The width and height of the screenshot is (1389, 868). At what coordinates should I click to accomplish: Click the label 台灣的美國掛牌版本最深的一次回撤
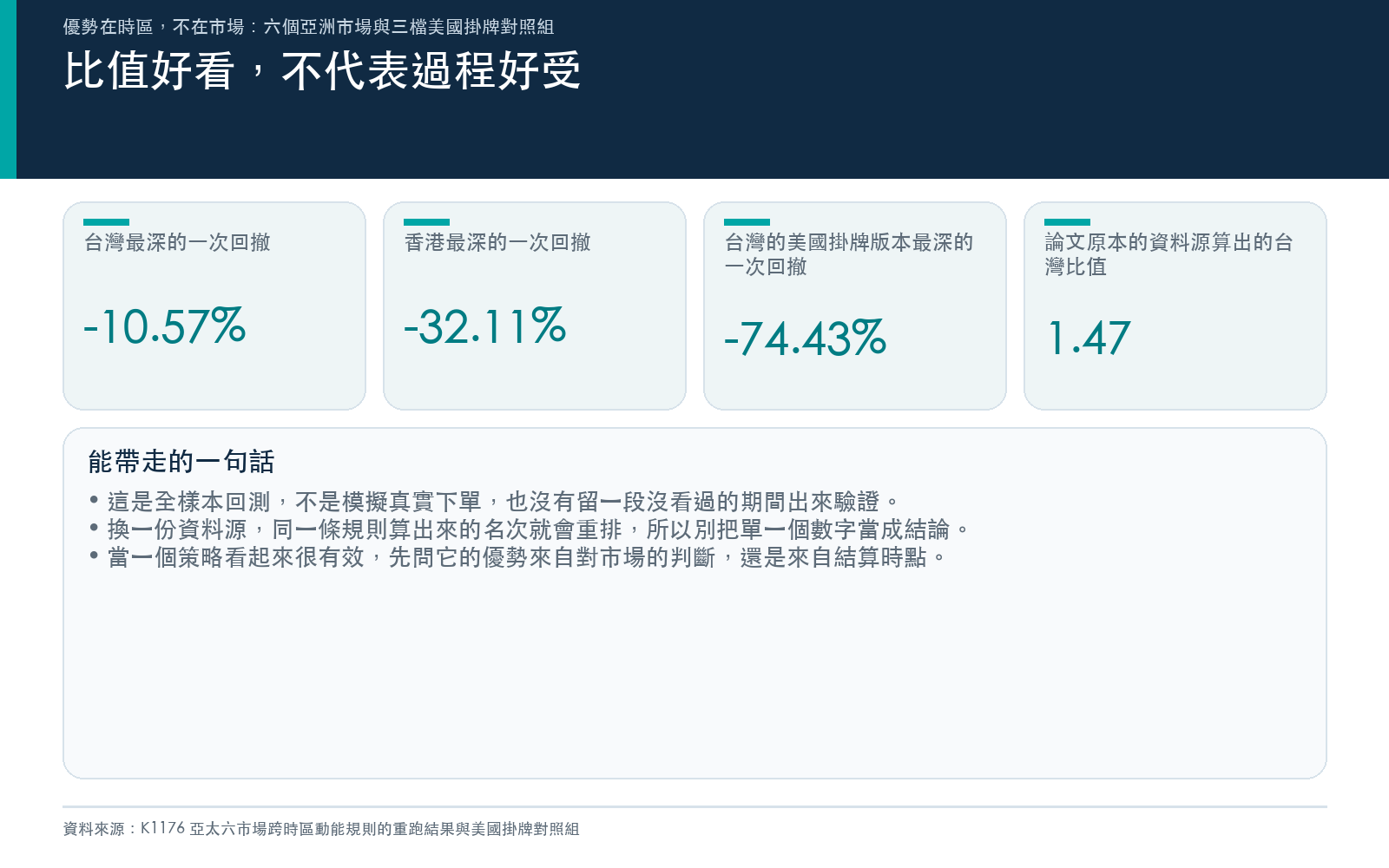point(849,254)
